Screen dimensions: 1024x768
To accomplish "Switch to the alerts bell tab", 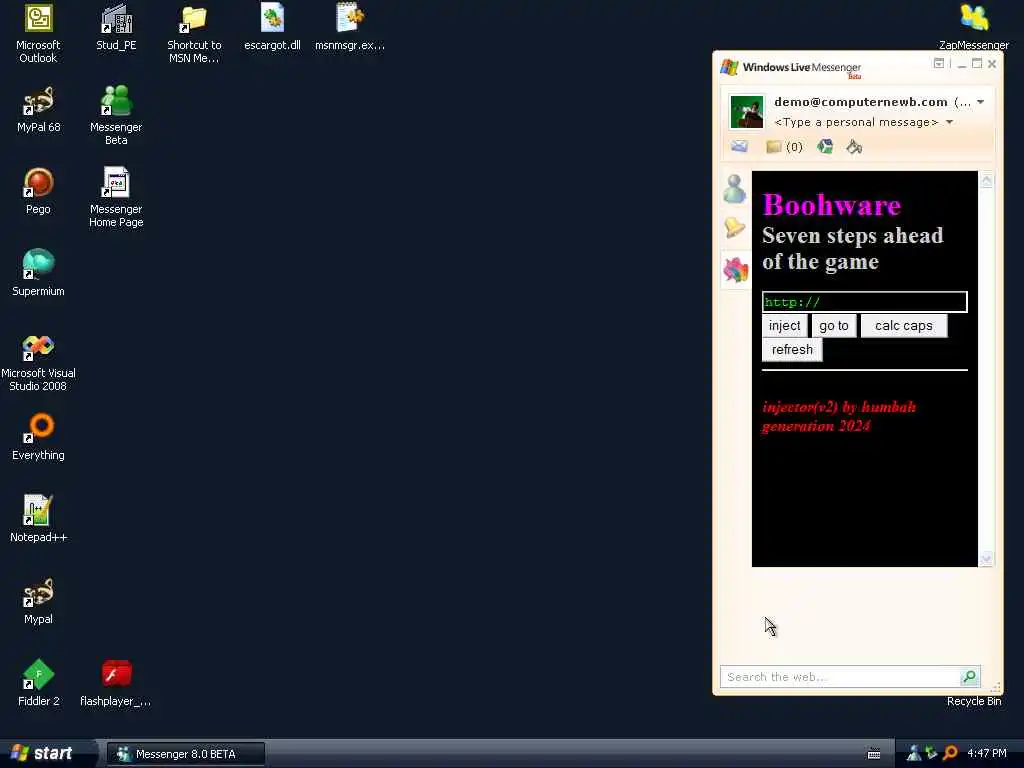I will 735,227.
